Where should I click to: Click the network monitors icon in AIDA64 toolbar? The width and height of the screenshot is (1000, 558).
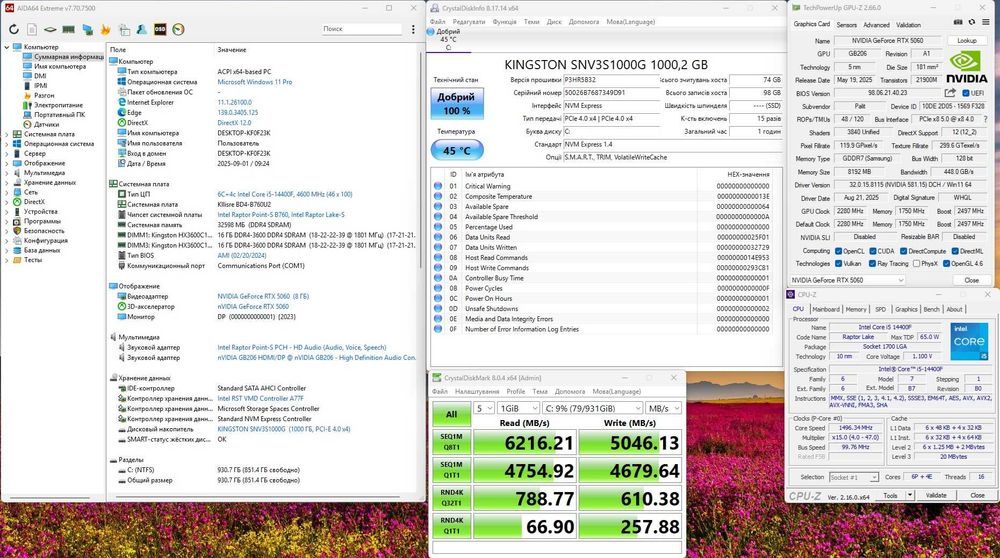pyautogui.click(x=87, y=29)
